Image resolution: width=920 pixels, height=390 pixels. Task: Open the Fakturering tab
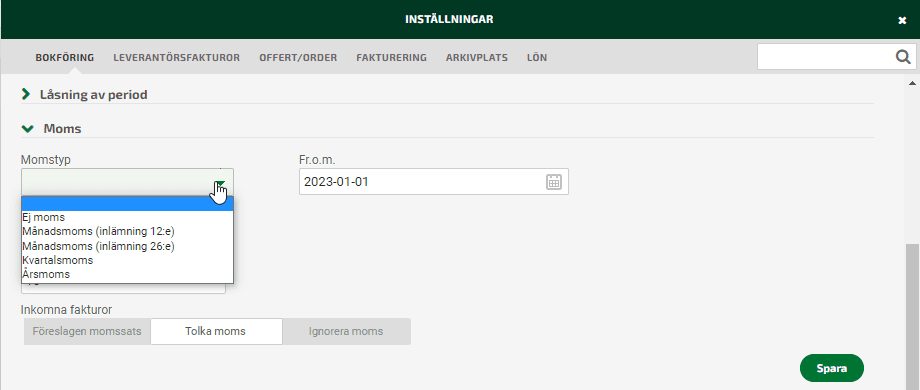pos(391,57)
